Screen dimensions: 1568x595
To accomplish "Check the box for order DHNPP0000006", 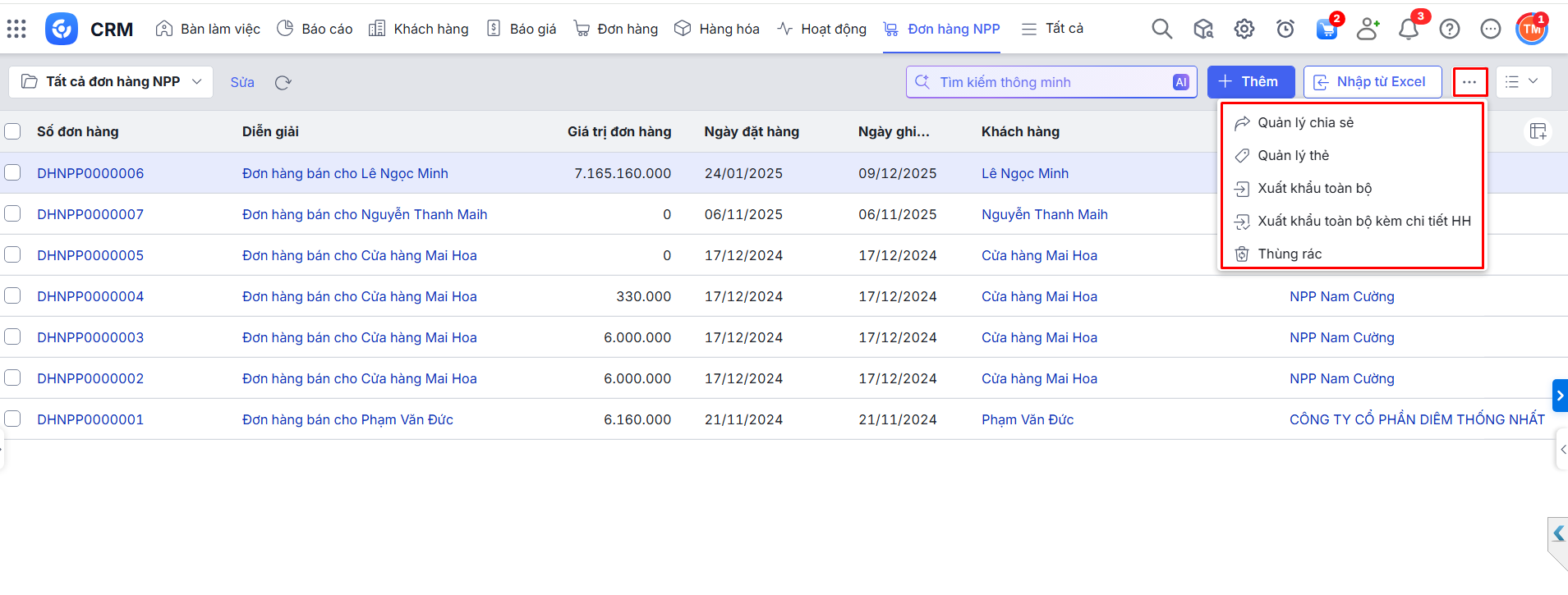I will click(12, 172).
